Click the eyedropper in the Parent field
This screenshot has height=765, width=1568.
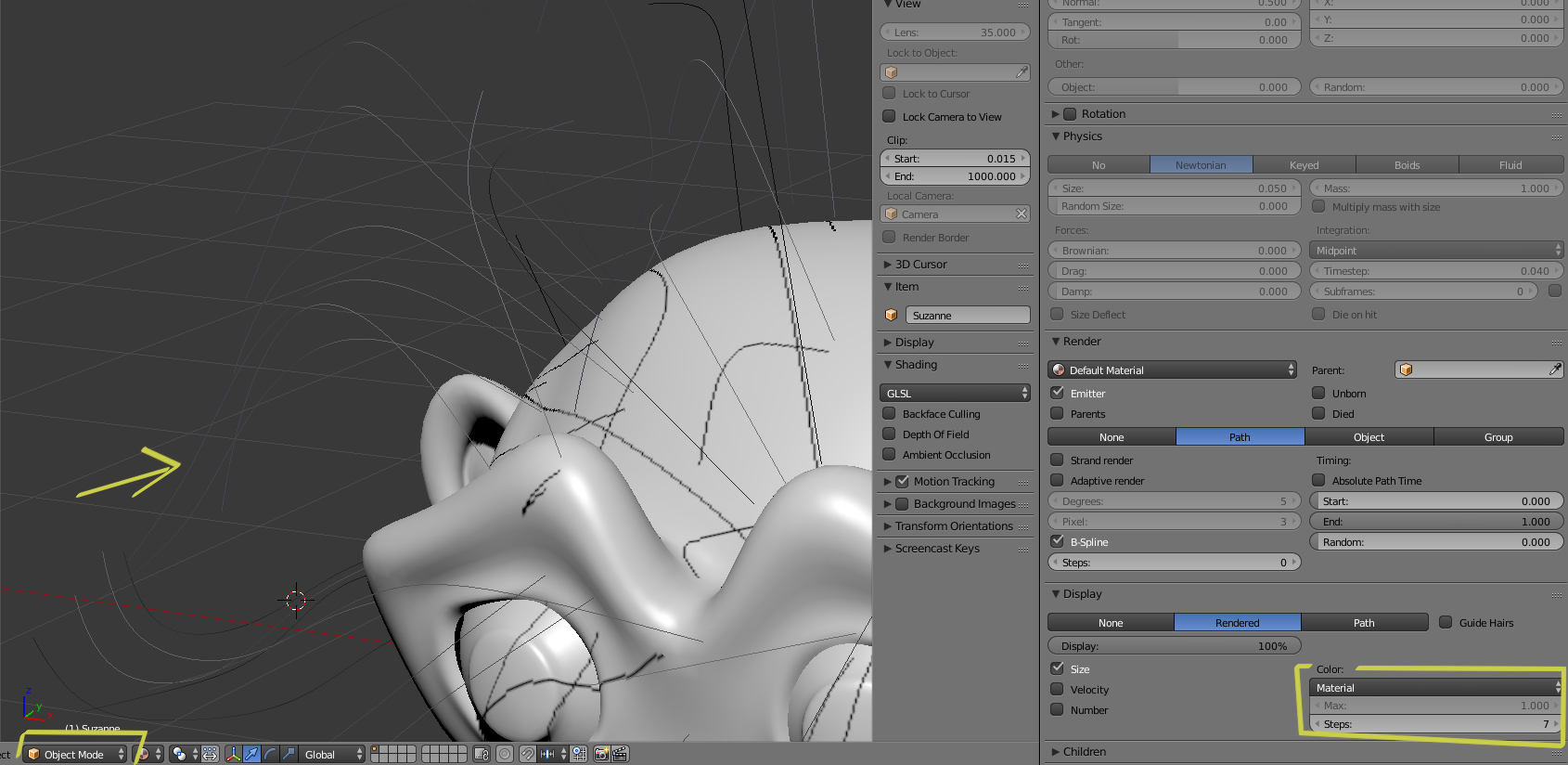pos(1555,370)
